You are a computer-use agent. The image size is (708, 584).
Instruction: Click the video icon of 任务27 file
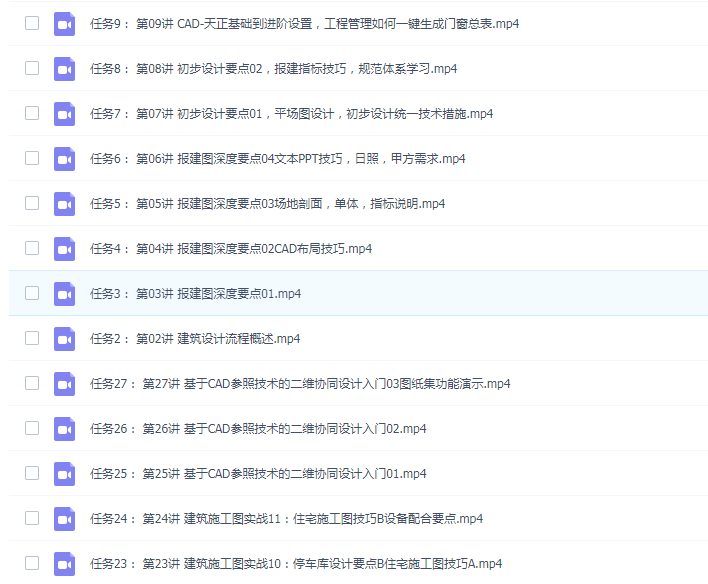(x=64, y=384)
